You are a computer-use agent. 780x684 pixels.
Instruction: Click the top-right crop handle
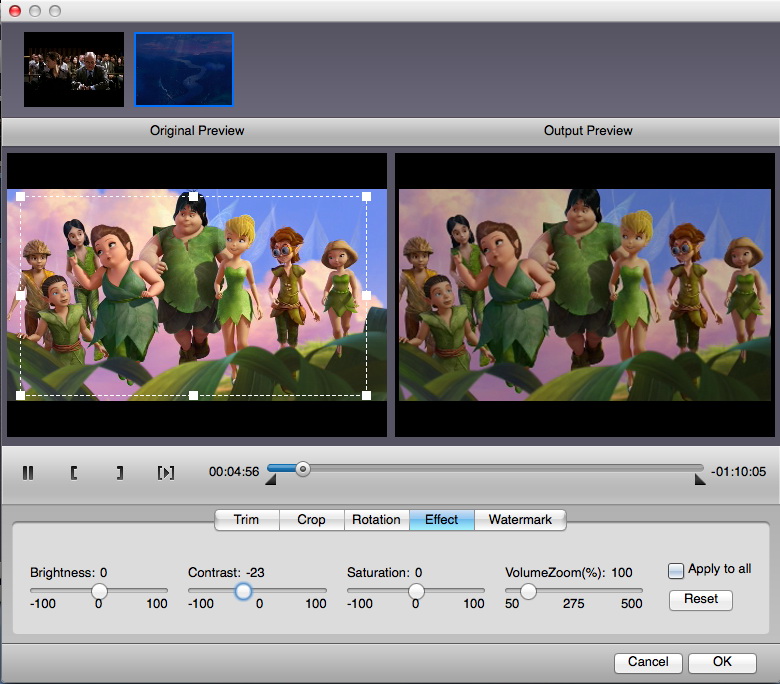pyautogui.click(x=367, y=196)
